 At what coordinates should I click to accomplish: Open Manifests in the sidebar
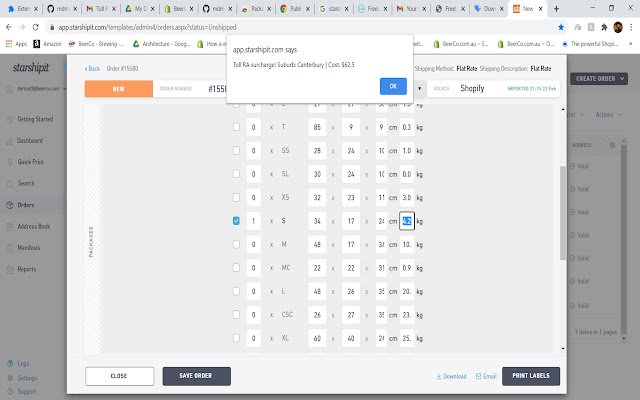(29, 248)
